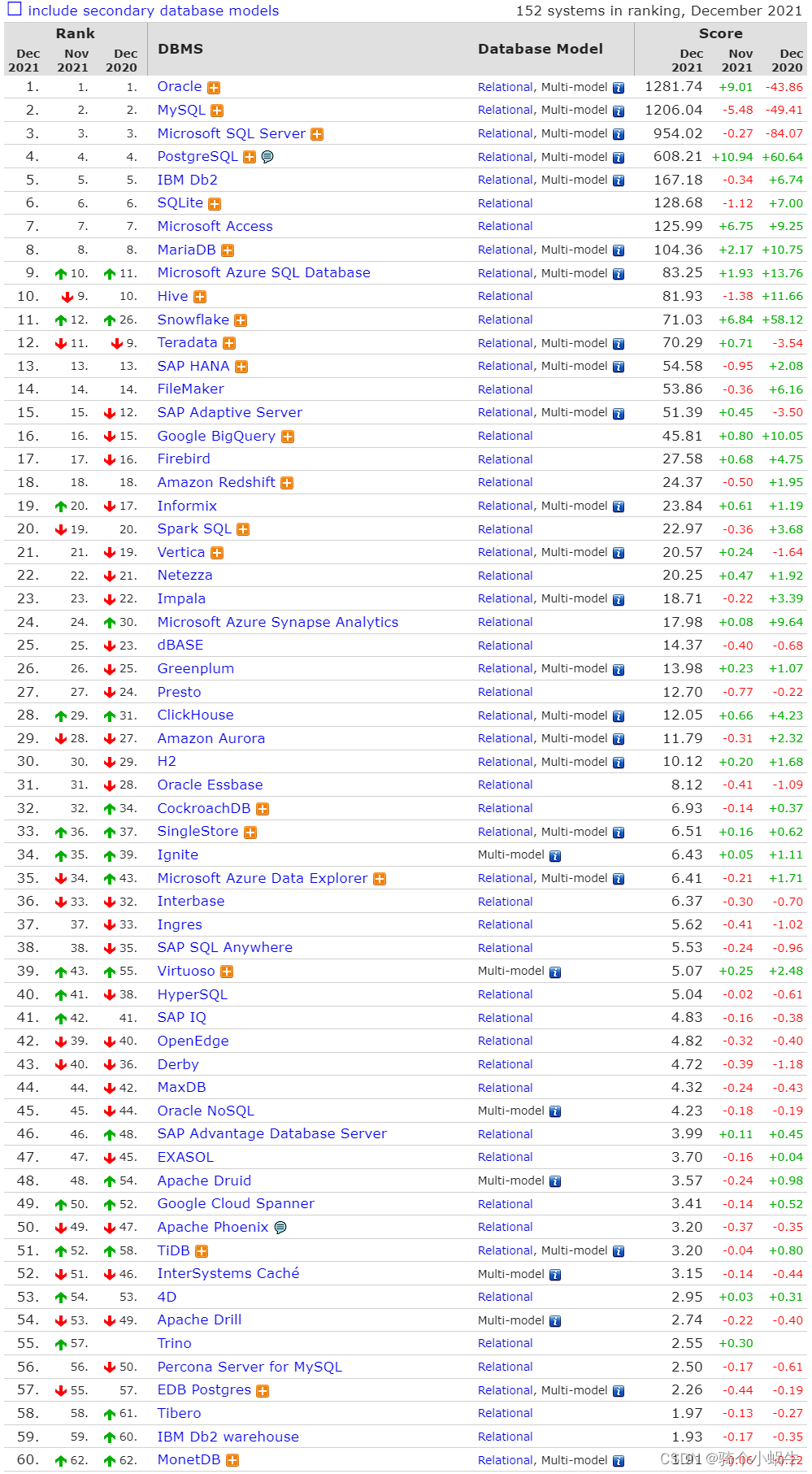Open the Microsoft Access link
This screenshot has height=1474, width=812.
[215, 226]
